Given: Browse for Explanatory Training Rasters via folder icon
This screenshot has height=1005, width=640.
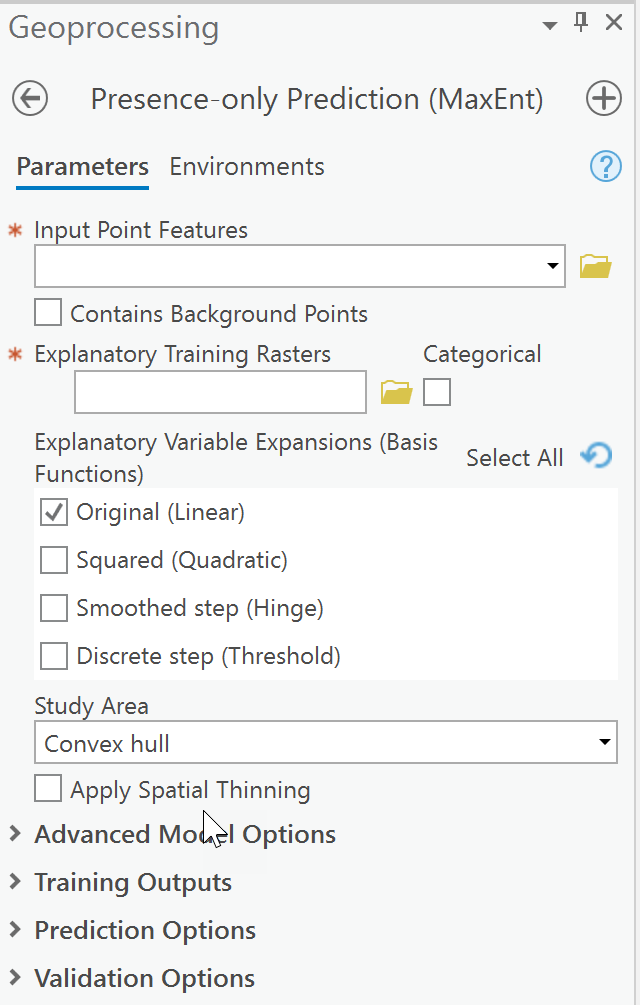Looking at the screenshot, I should [x=397, y=392].
